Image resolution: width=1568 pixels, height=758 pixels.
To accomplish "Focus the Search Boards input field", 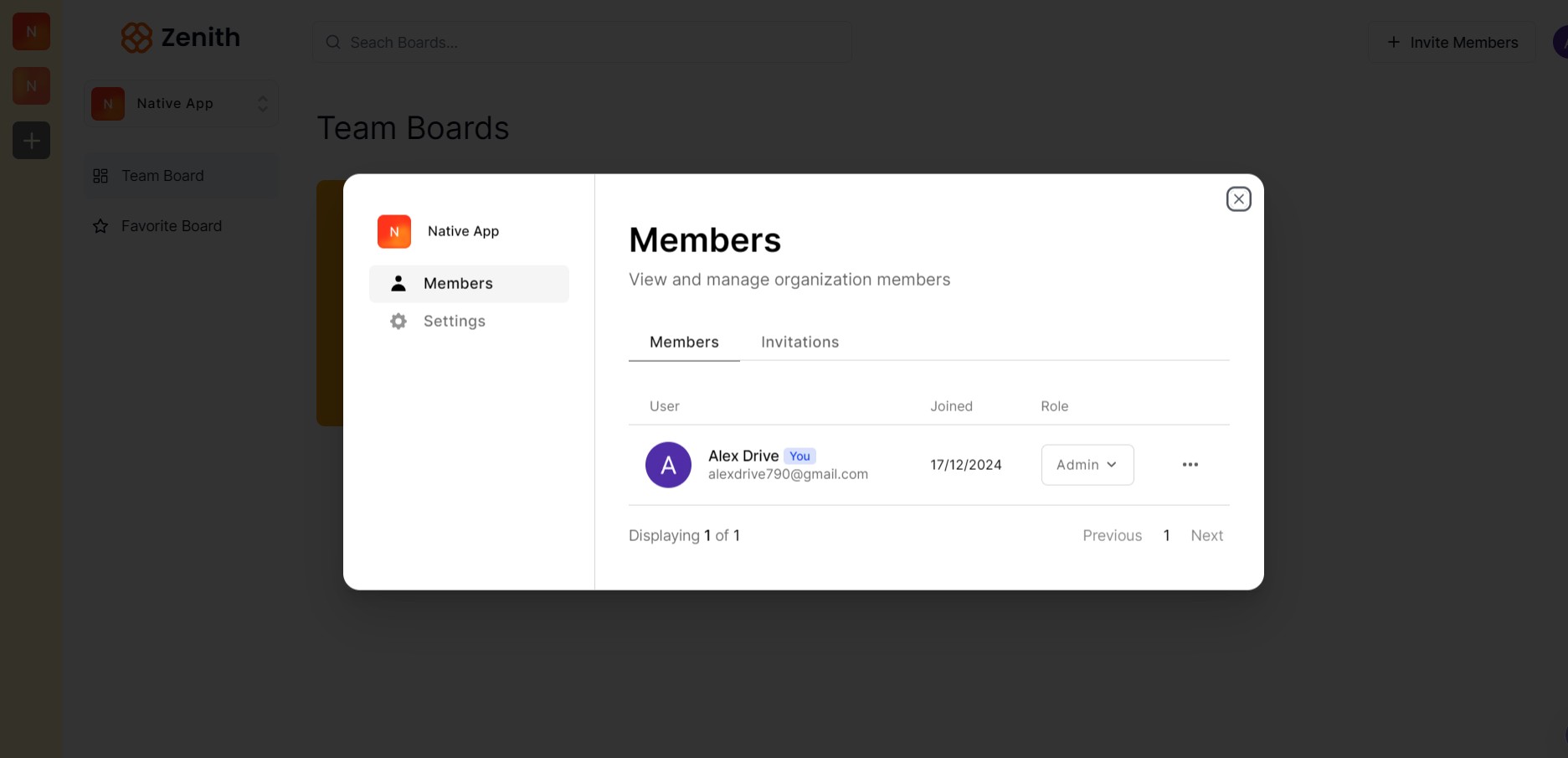I will (x=582, y=43).
